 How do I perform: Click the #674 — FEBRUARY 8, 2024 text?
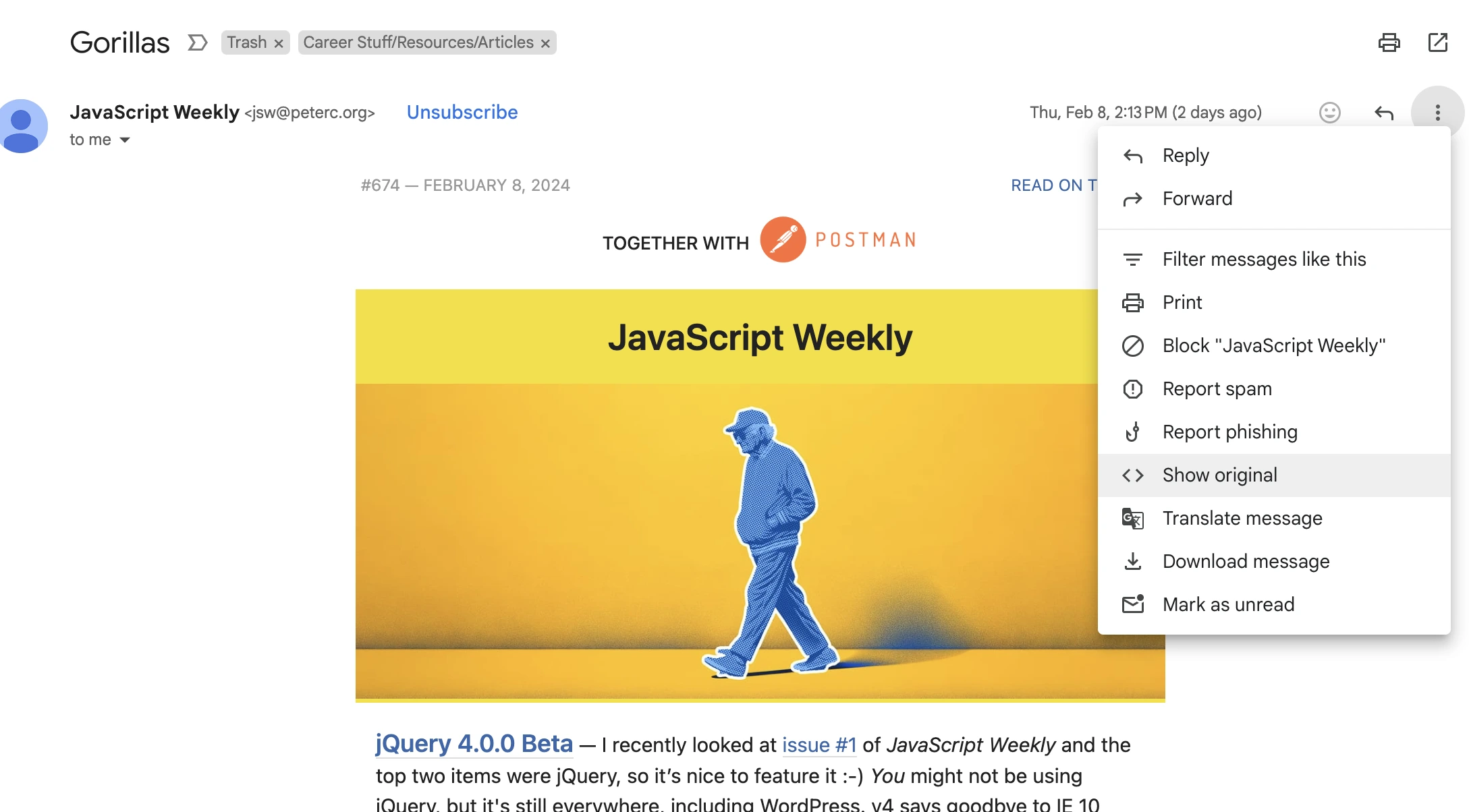(465, 185)
